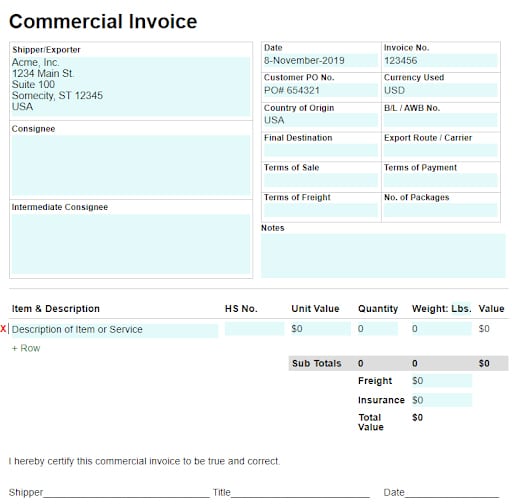Select the Consignee text area
512x504 pixels.
click(131, 165)
